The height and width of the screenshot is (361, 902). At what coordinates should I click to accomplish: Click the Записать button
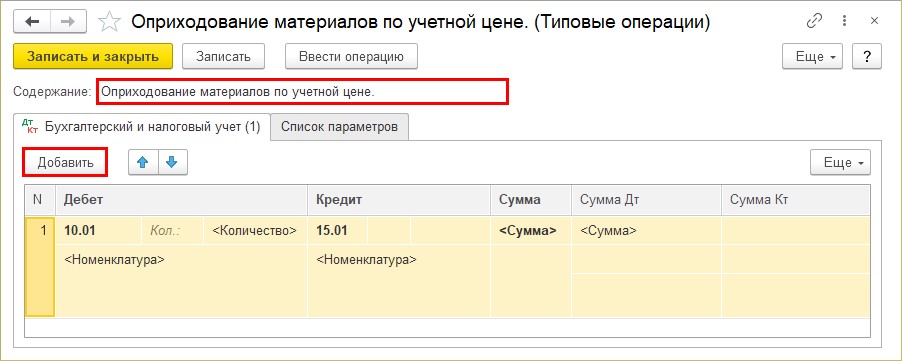[223, 57]
